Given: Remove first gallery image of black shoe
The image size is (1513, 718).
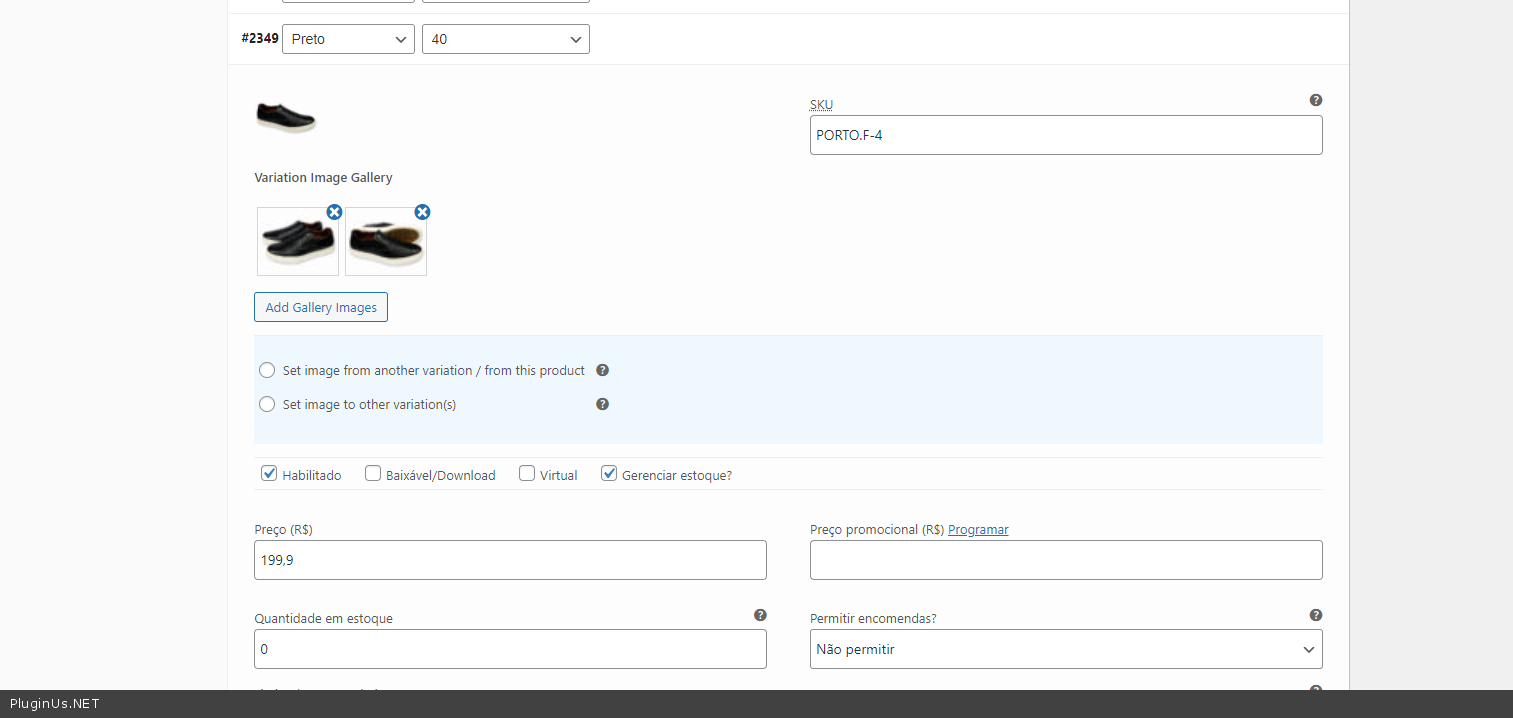Looking at the screenshot, I should pyautogui.click(x=334, y=212).
